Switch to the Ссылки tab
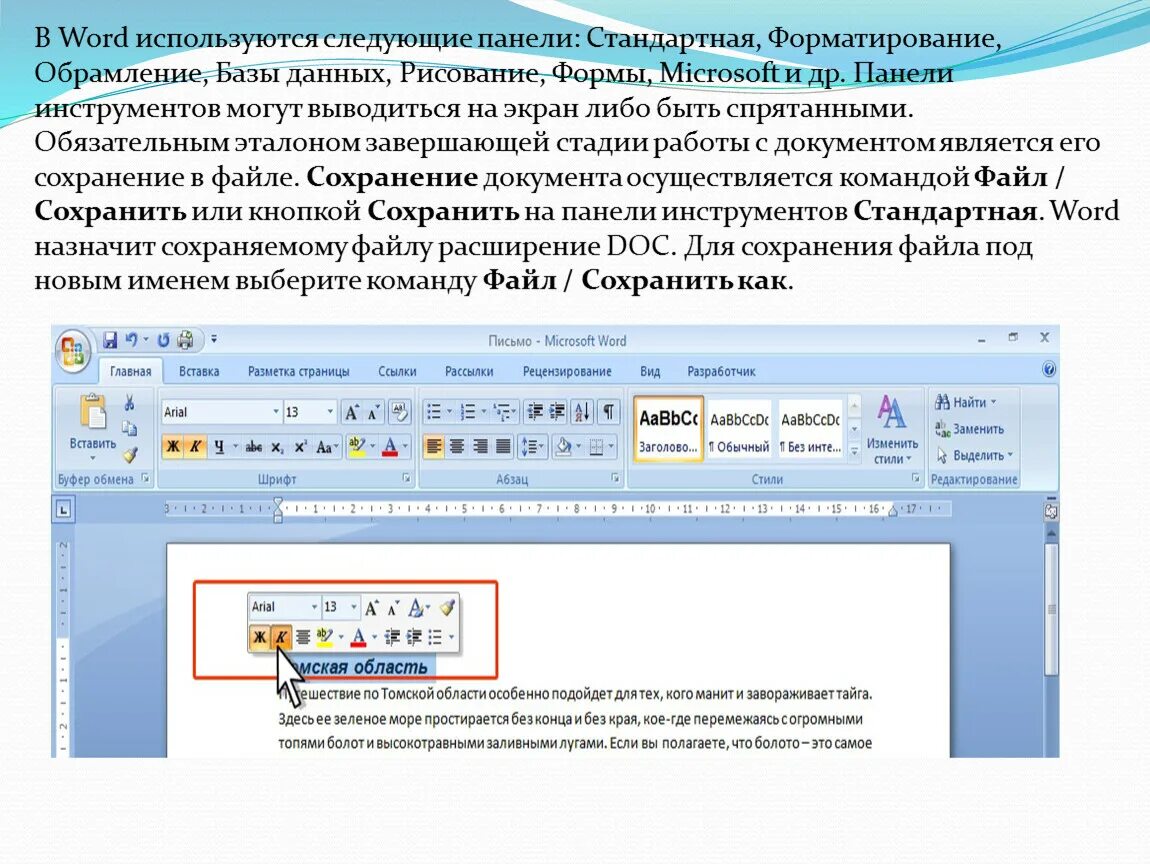The width and height of the screenshot is (1150, 864). [x=398, y=372]
